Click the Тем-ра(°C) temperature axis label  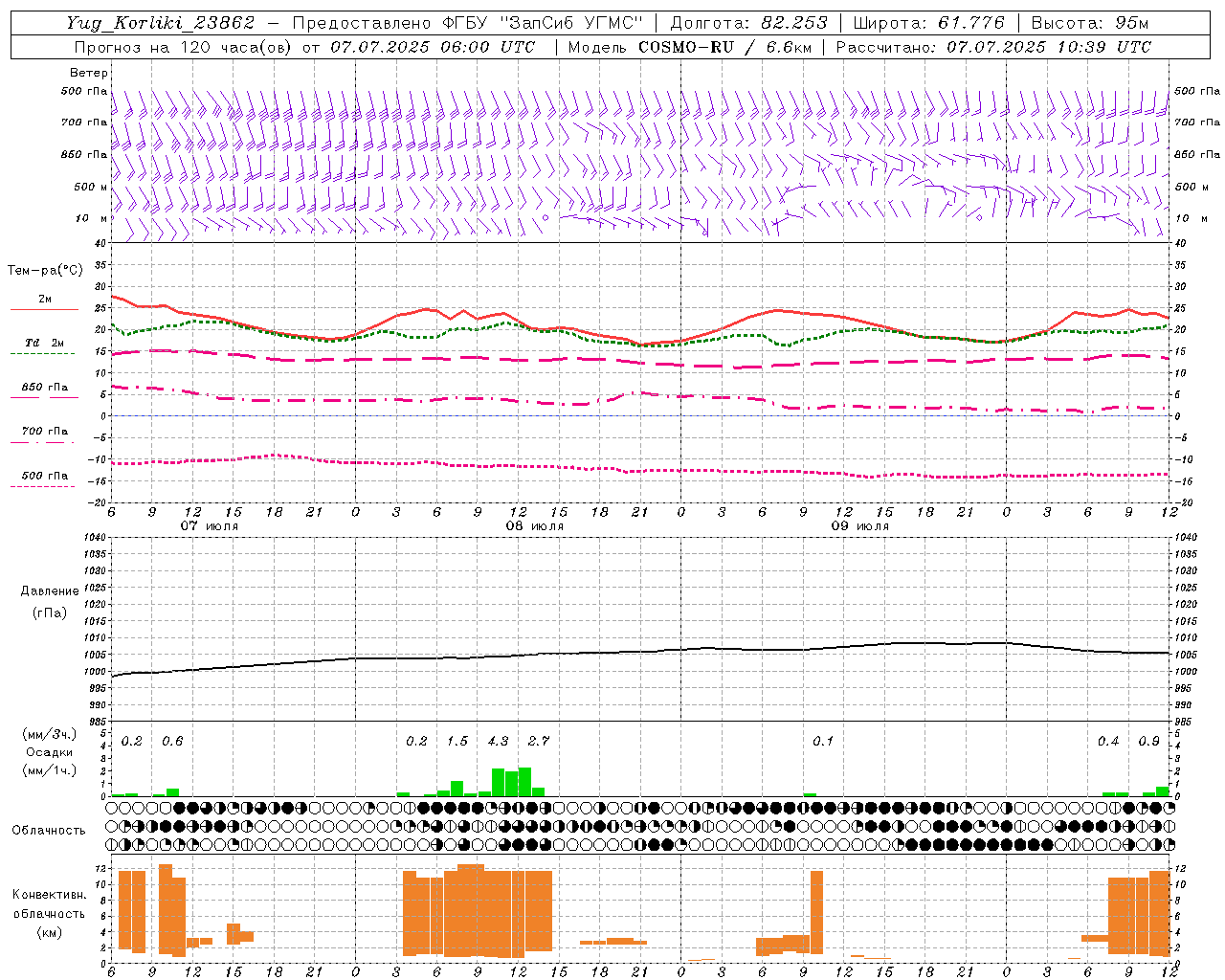[45, 271]
